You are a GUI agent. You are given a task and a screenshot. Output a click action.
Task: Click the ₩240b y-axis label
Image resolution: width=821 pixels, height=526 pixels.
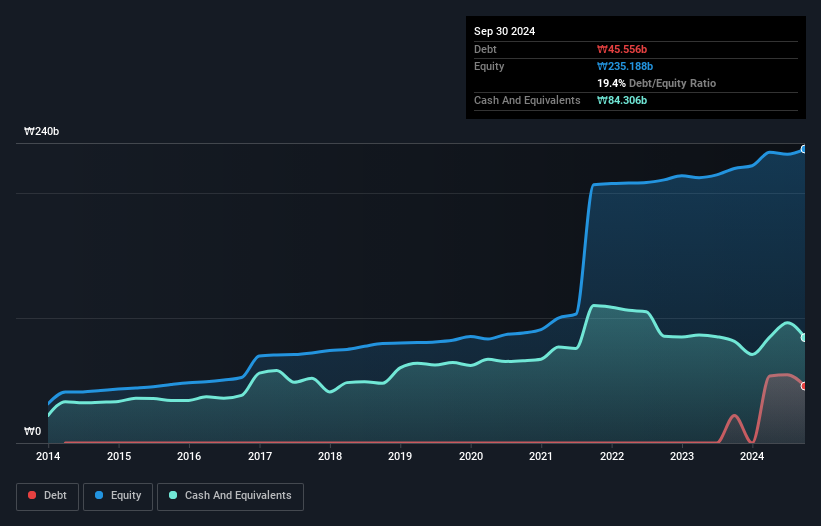(x=41, y=131)
